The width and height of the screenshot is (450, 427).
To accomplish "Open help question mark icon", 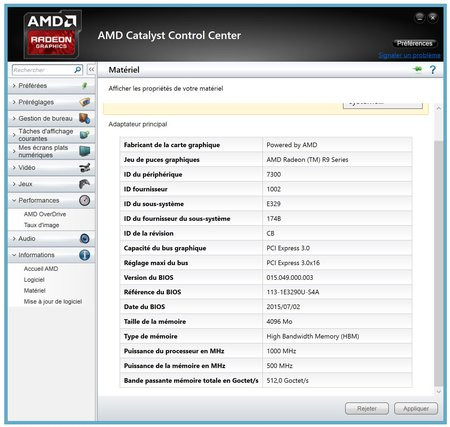I will tap(433, 70).
